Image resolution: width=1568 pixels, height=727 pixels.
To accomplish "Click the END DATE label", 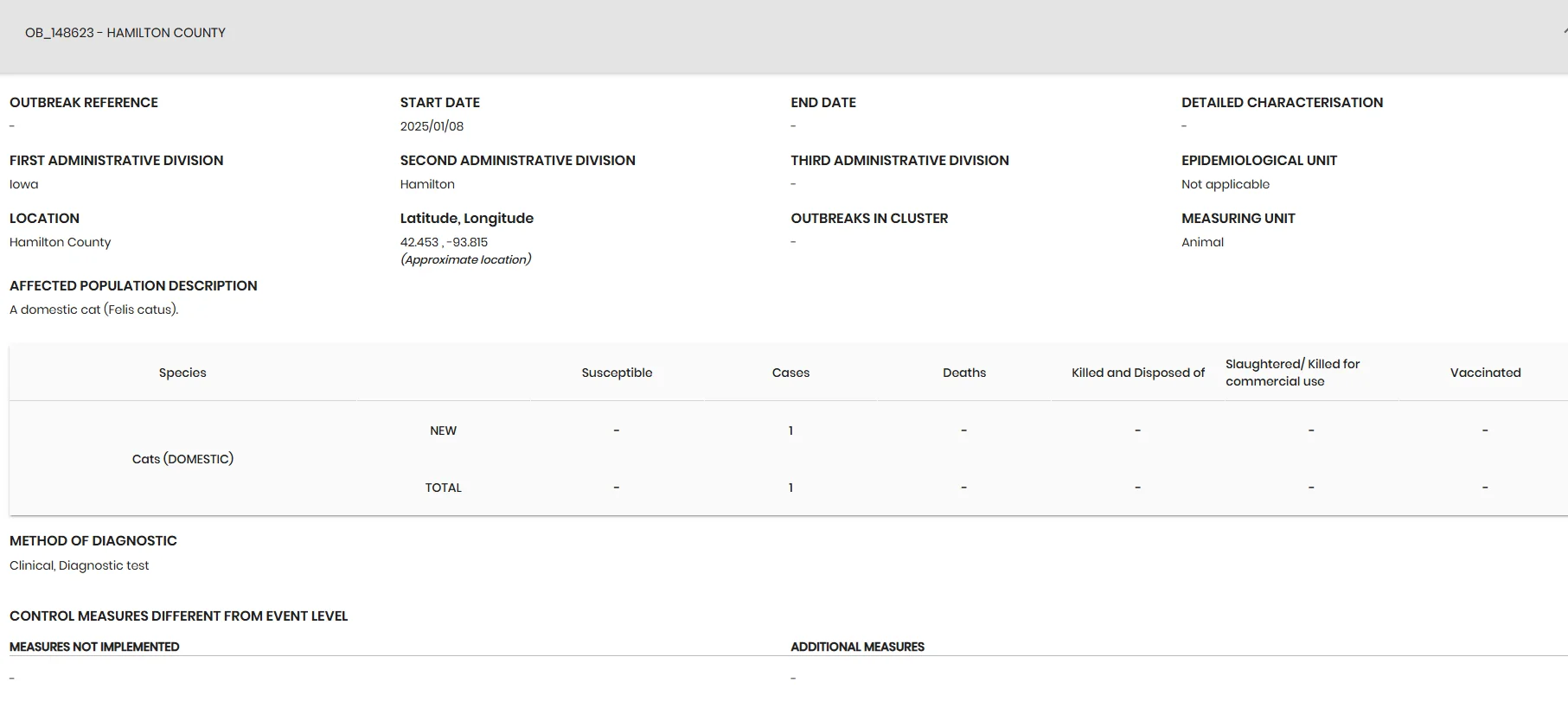I will point(823,102).
